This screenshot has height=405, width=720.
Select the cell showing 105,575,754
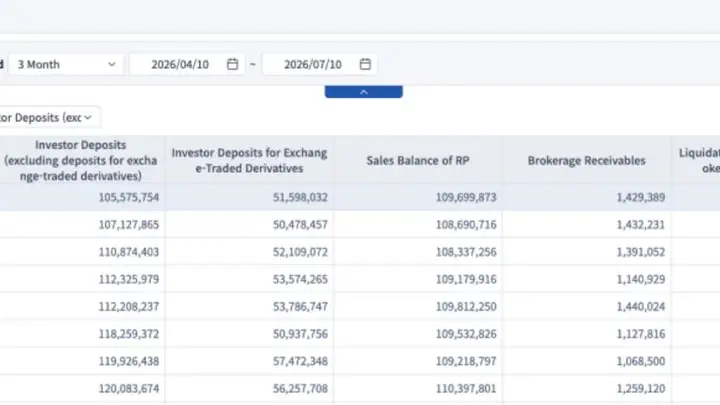point(129,197)
